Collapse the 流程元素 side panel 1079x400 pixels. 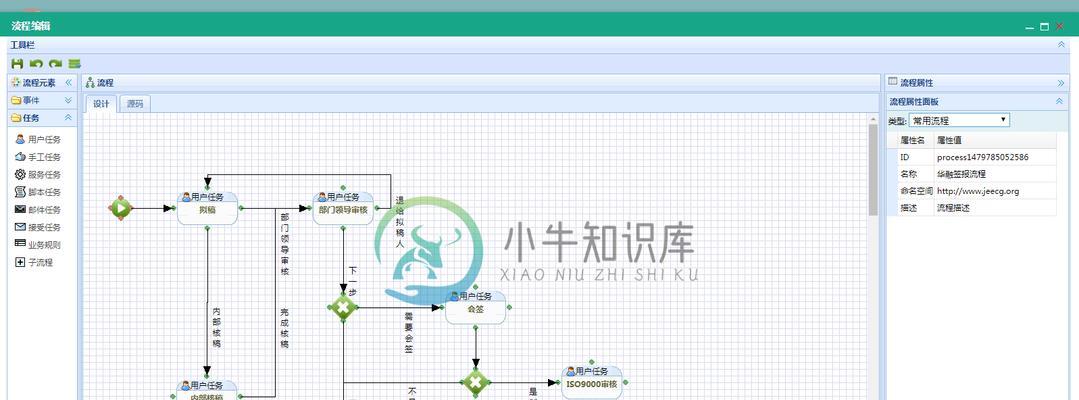[x=68, y=83]
